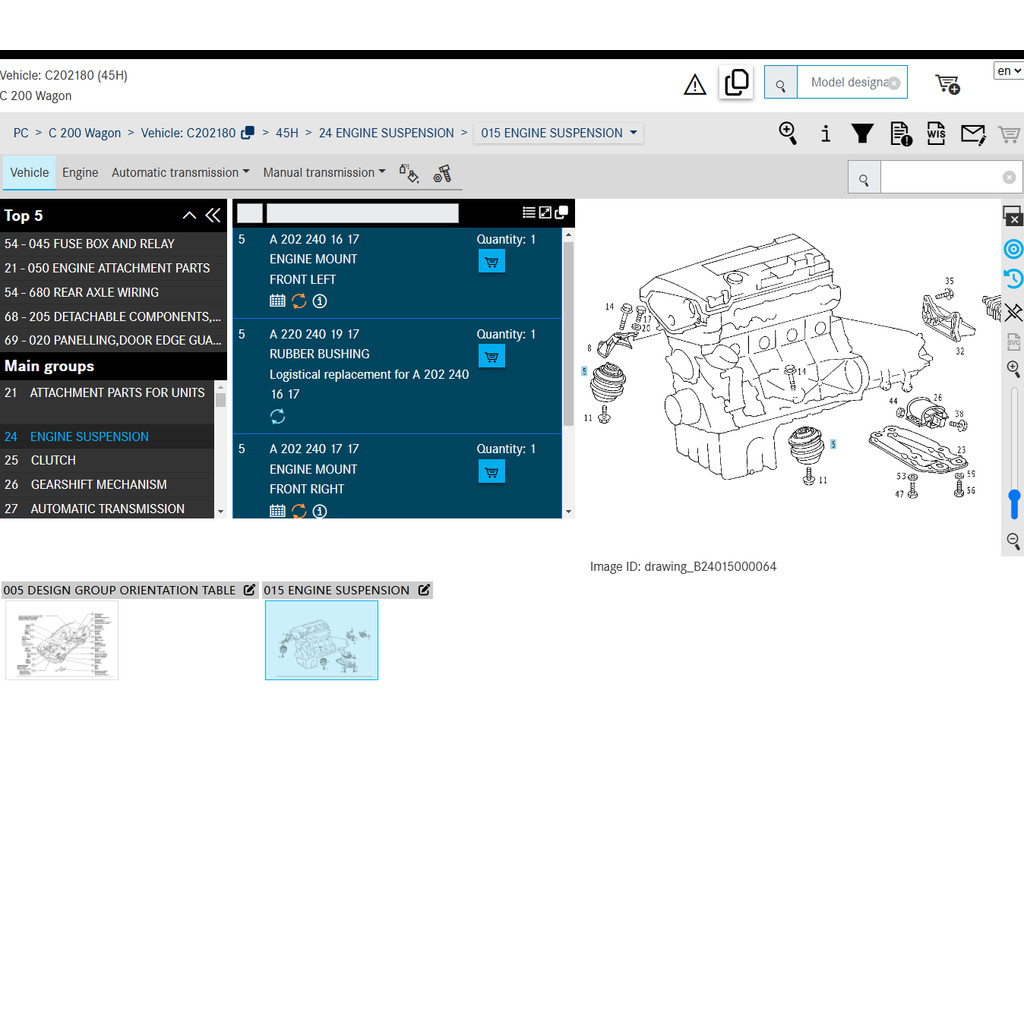Add A 202 240 16 17 to cart
This screenshot has width=1024, height=1024.
(492, 262)
